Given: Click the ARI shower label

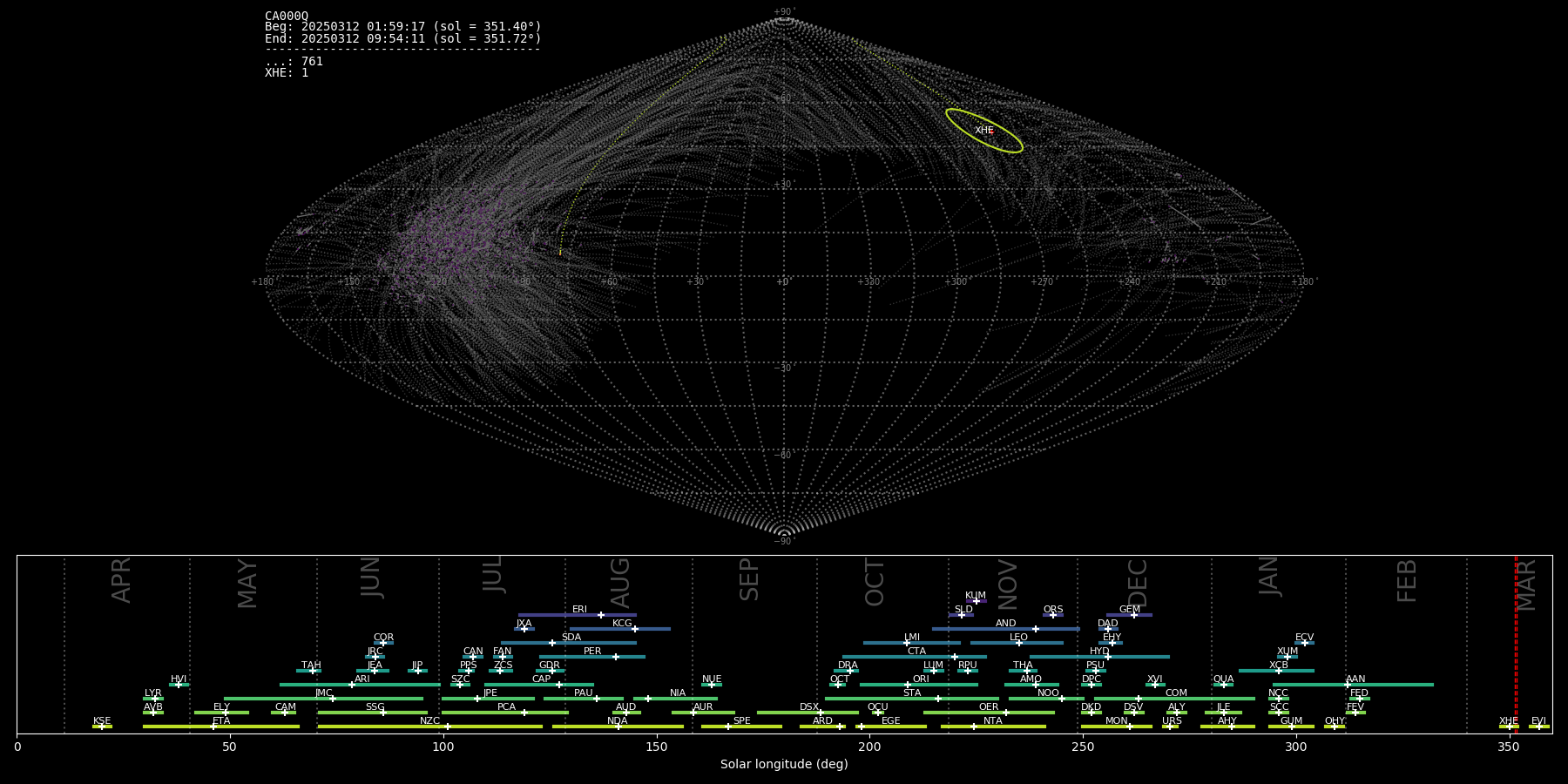Looking at the screenshot, I should point(362,679).
